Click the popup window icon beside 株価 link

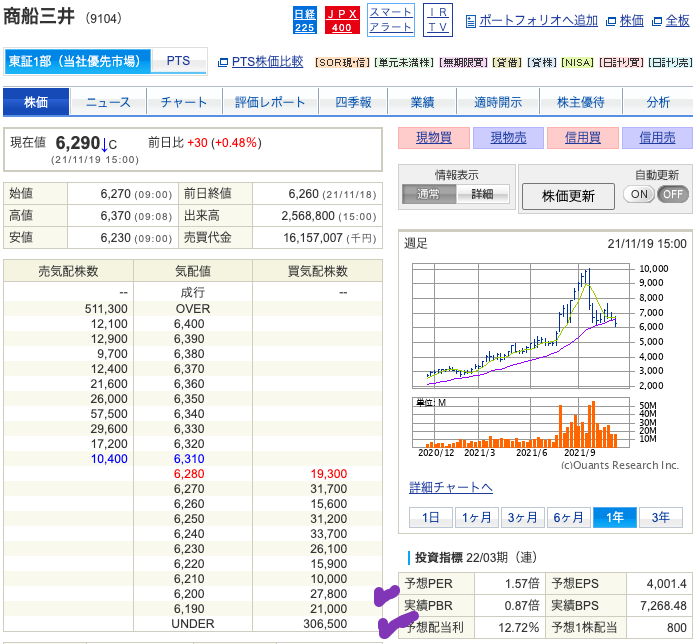612,21
